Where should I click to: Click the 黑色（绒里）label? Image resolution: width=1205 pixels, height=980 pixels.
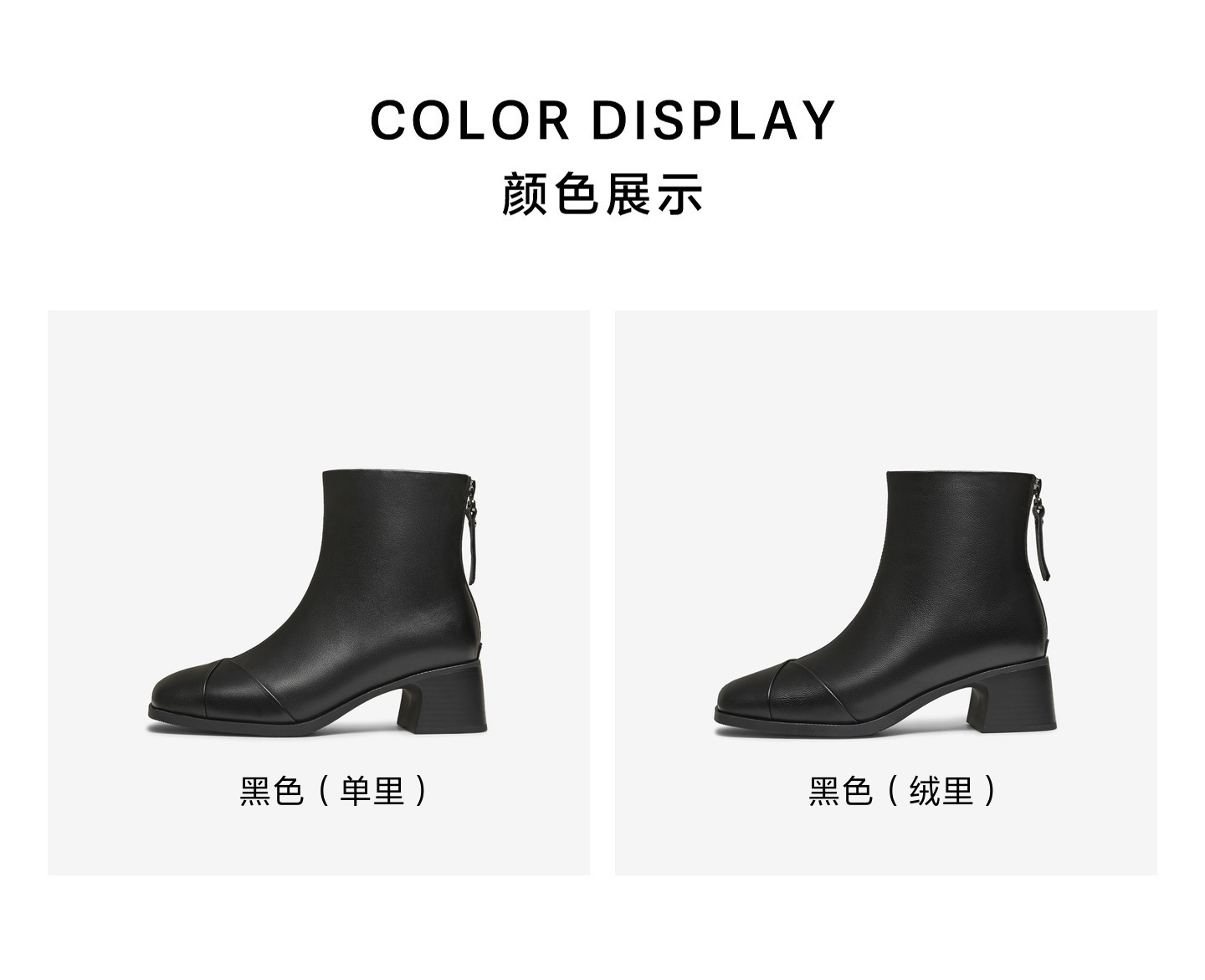point(902,791)
